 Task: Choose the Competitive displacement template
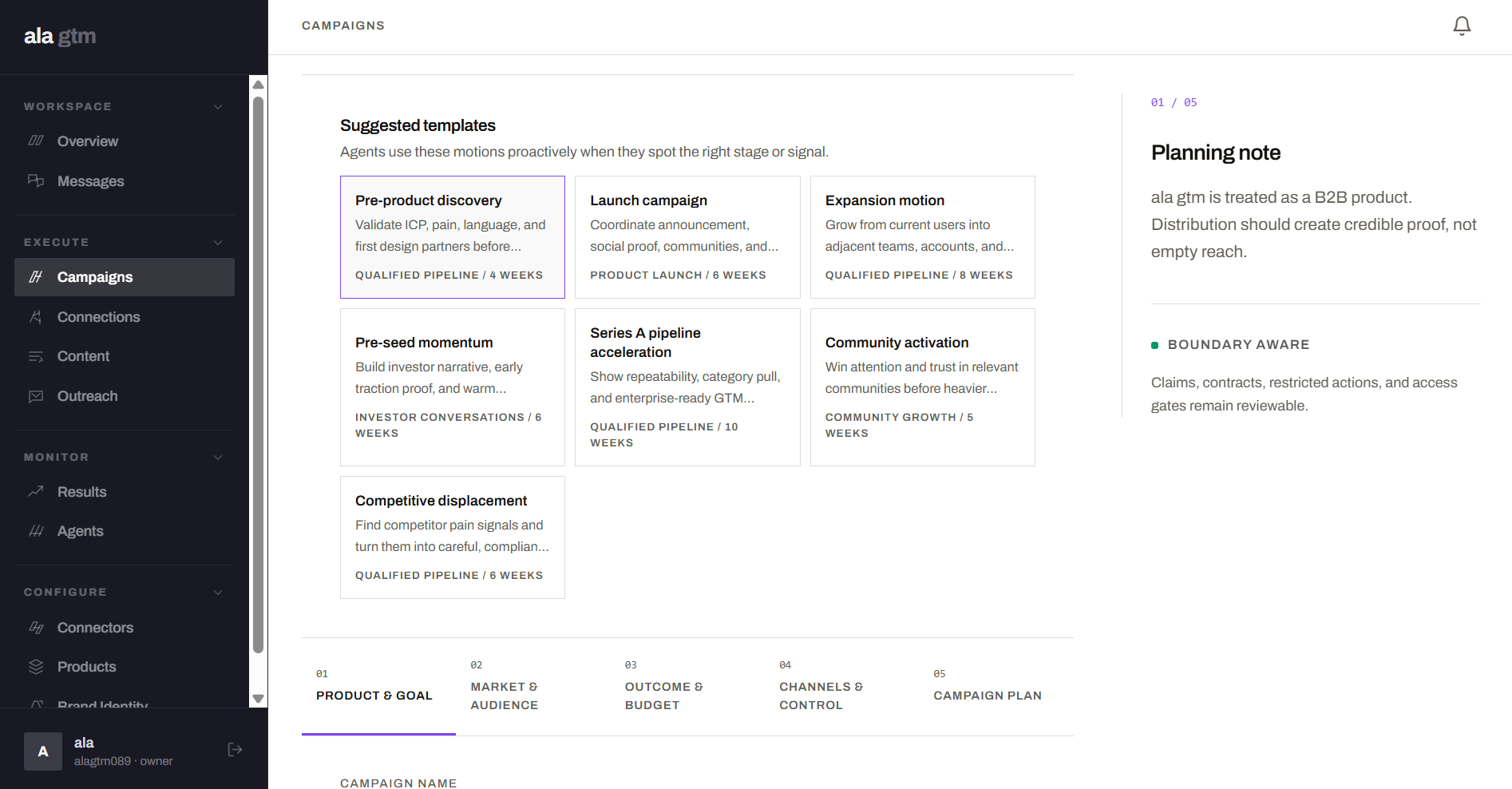(453, 537)
